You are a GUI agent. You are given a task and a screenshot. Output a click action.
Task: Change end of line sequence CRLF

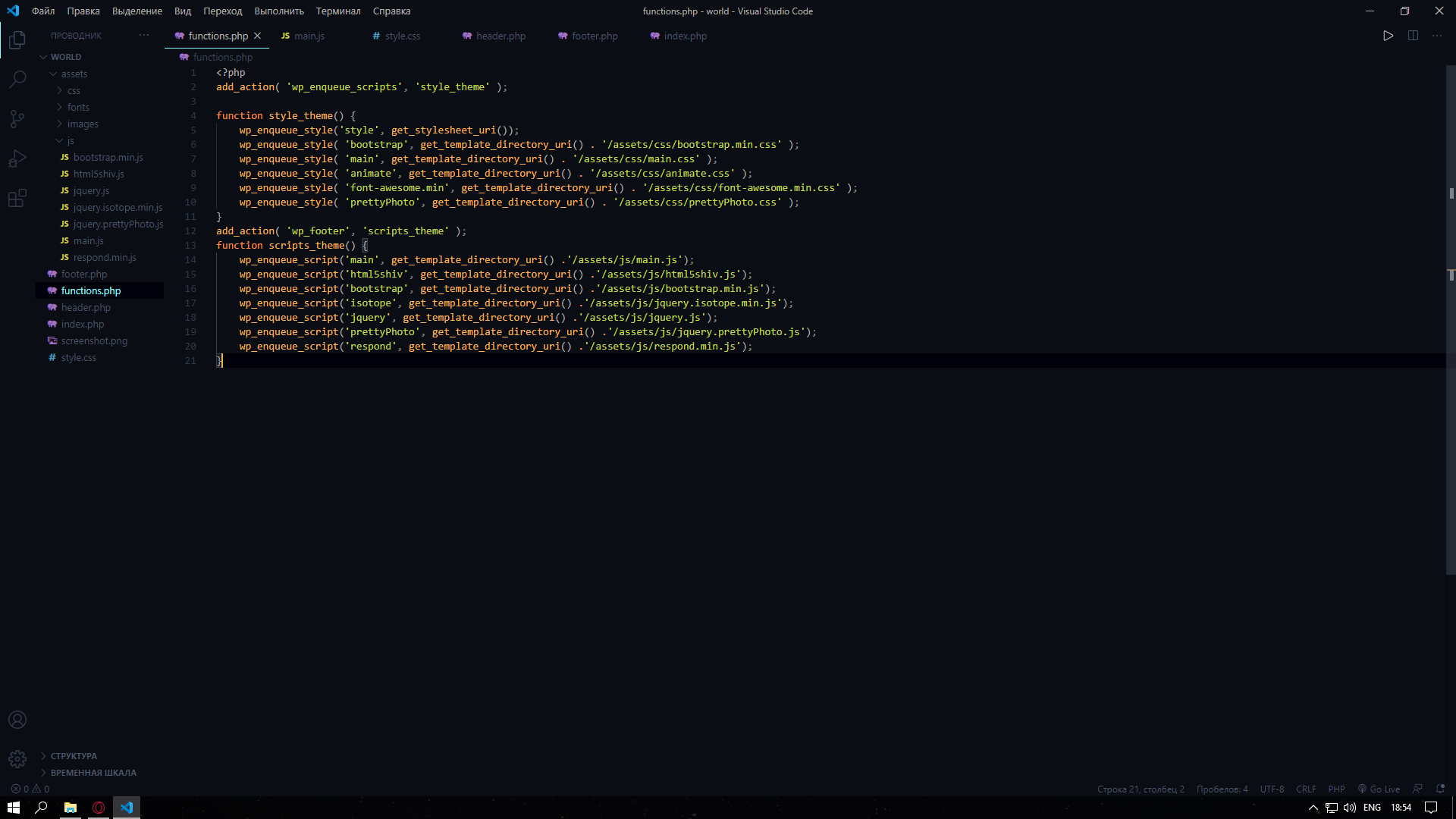(x=1306, y=789)
